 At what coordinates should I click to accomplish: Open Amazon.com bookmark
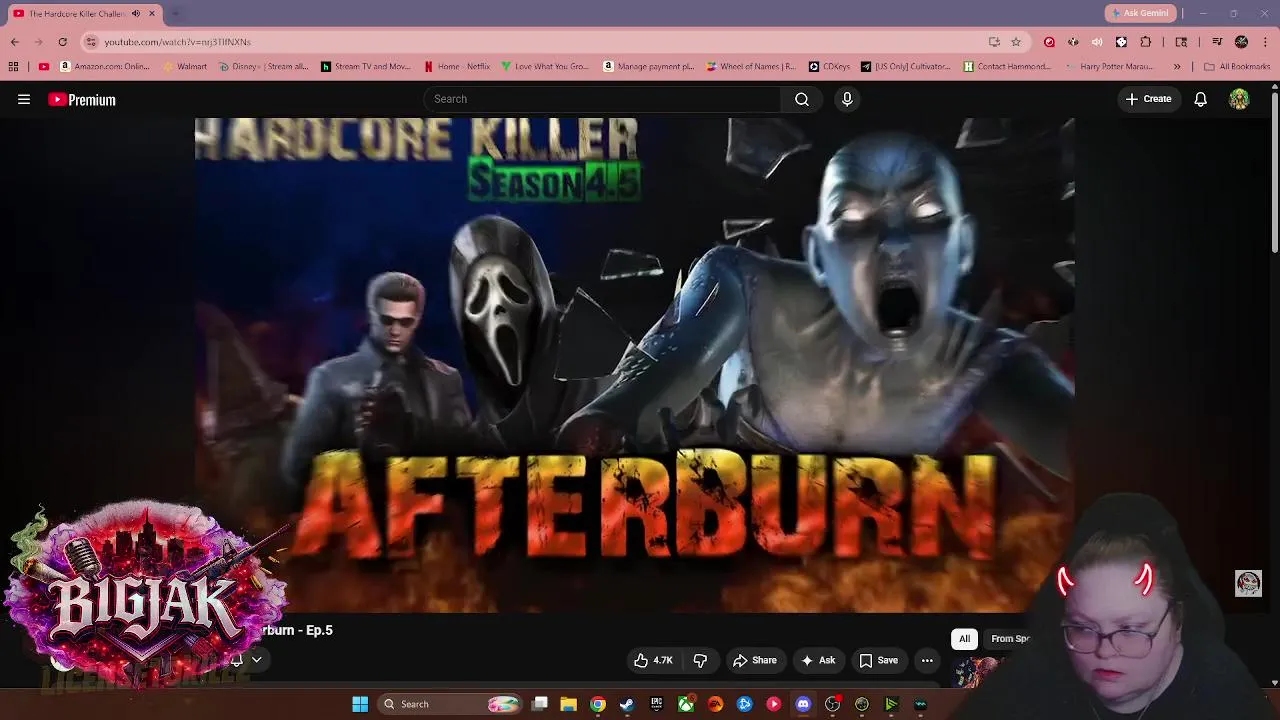click(x=104, y=67)
